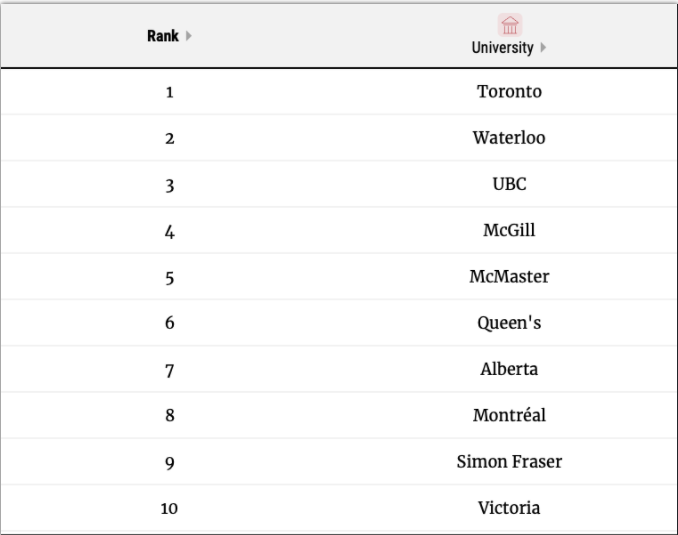Click rank number 1 cell
This screenshot has height=535, width=678.
pos(170,93)
